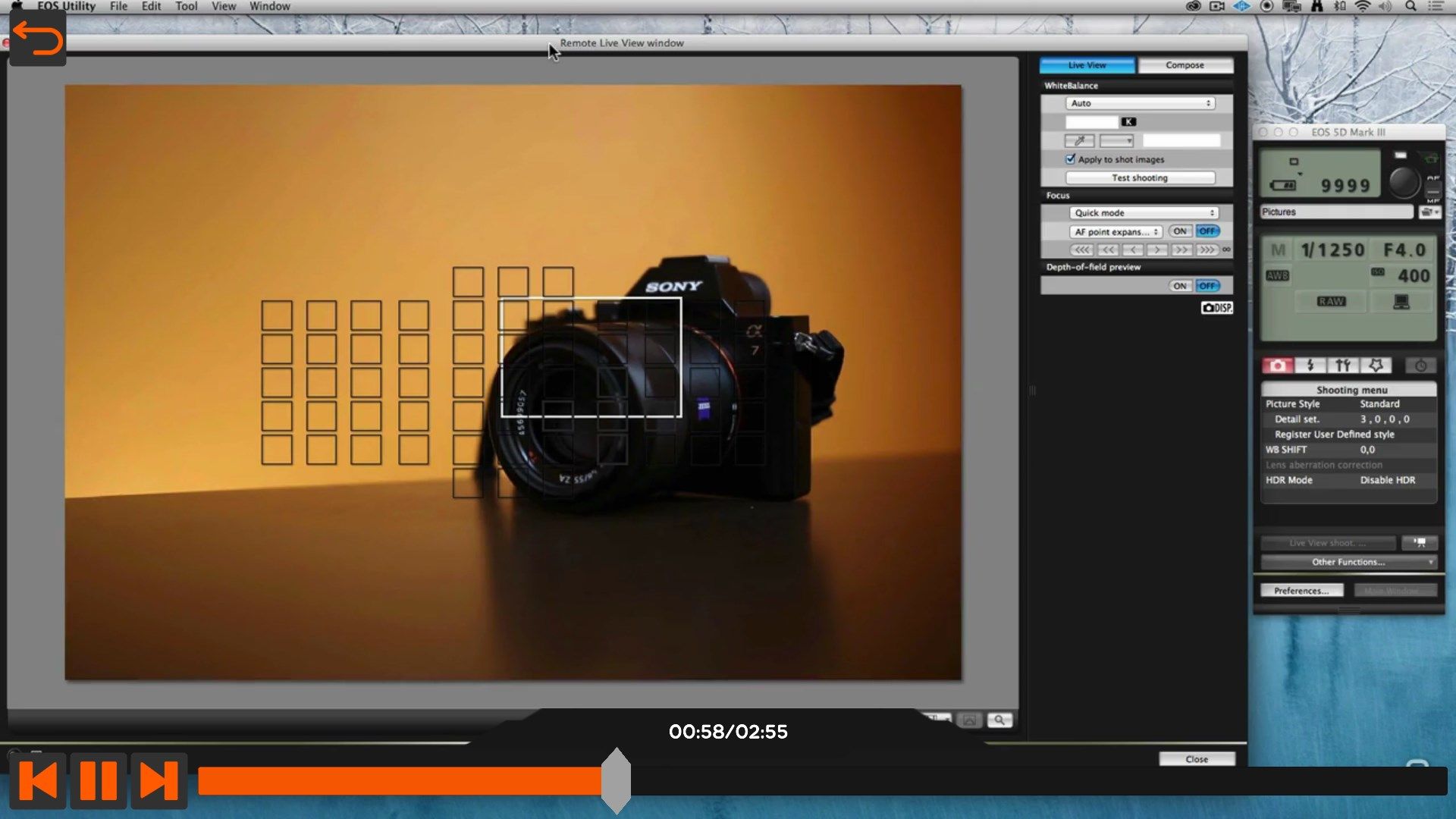Viewport: 1456px width, 819px height.
Task: Open the star My Menu tab
Action: (1376, 366)
